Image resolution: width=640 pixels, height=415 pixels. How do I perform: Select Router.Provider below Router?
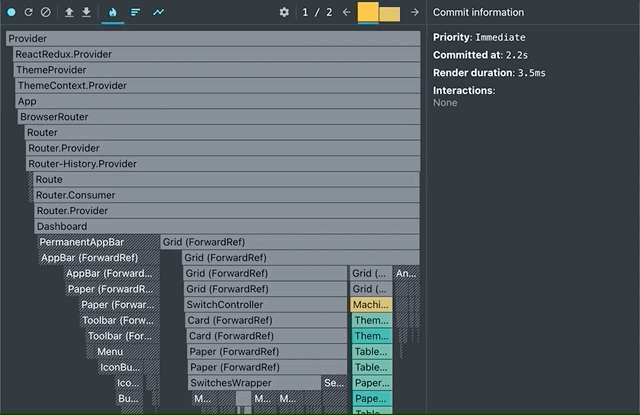tap(223, 148)
